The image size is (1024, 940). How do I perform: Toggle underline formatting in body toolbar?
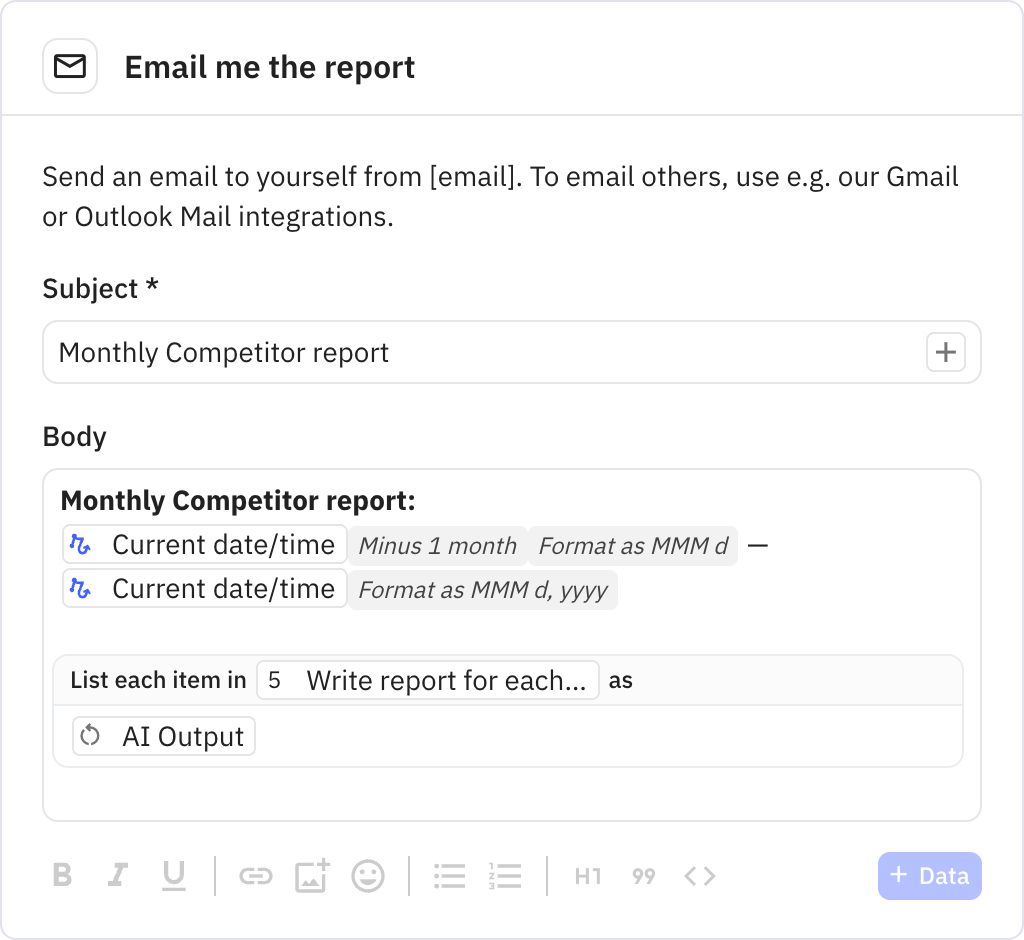(x=174, y=875)
